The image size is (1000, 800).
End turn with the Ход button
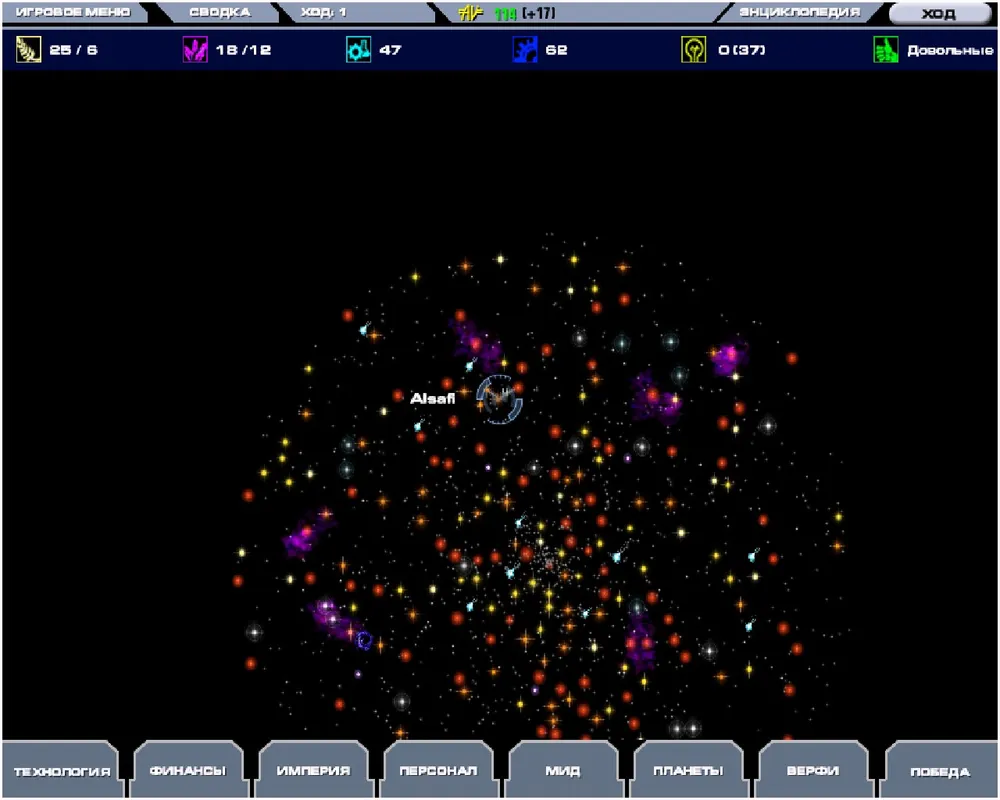click(939, 13)
